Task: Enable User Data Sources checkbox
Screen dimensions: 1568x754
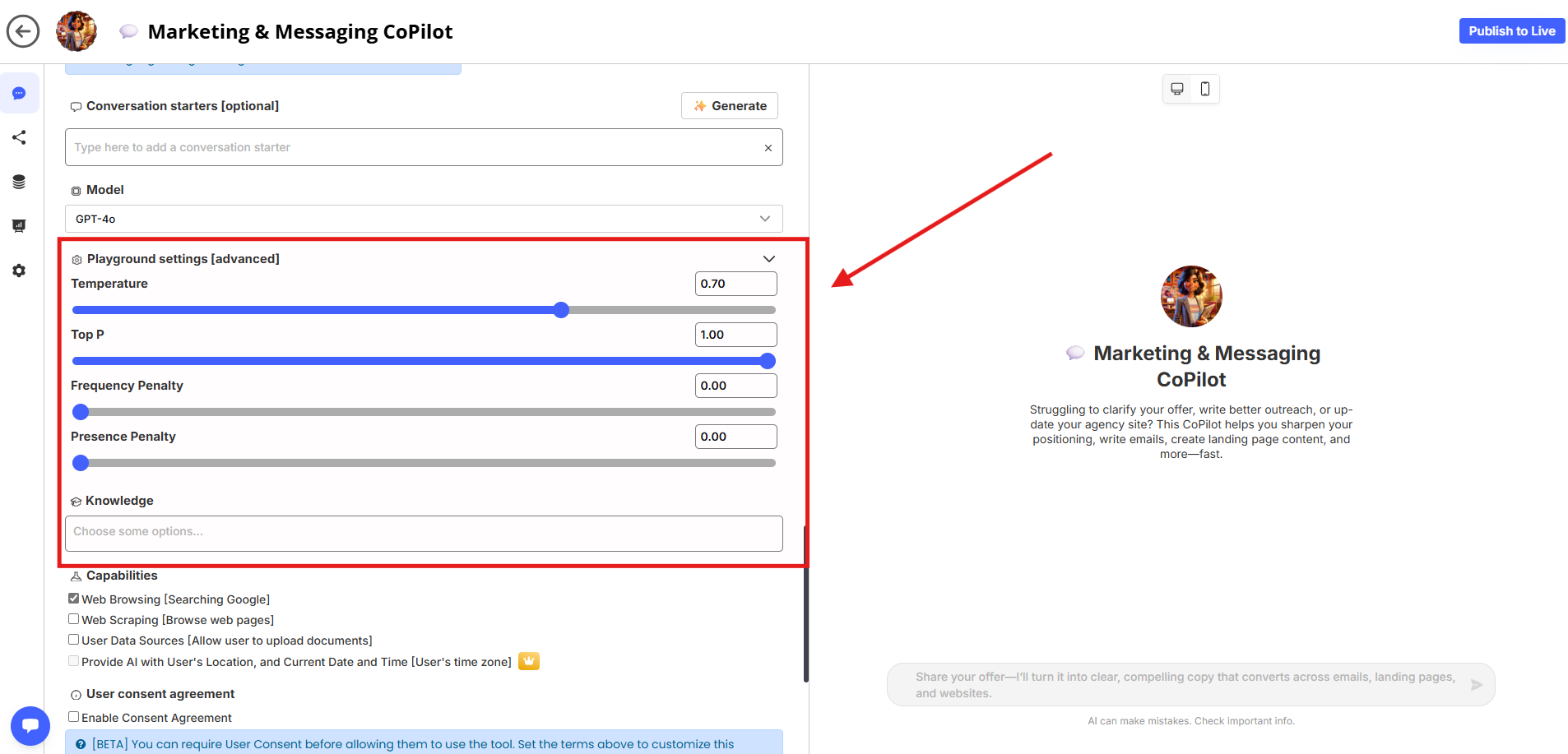Action: click(74, 640)
